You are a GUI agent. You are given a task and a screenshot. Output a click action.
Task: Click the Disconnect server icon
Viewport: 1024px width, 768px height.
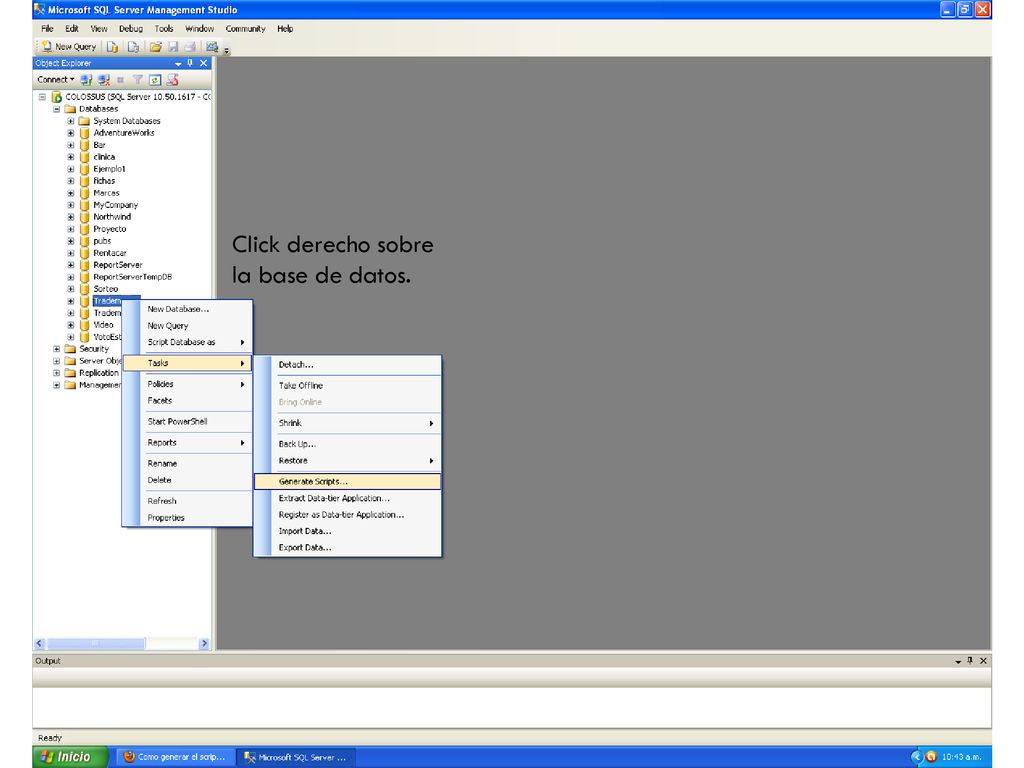pos(104,80)
